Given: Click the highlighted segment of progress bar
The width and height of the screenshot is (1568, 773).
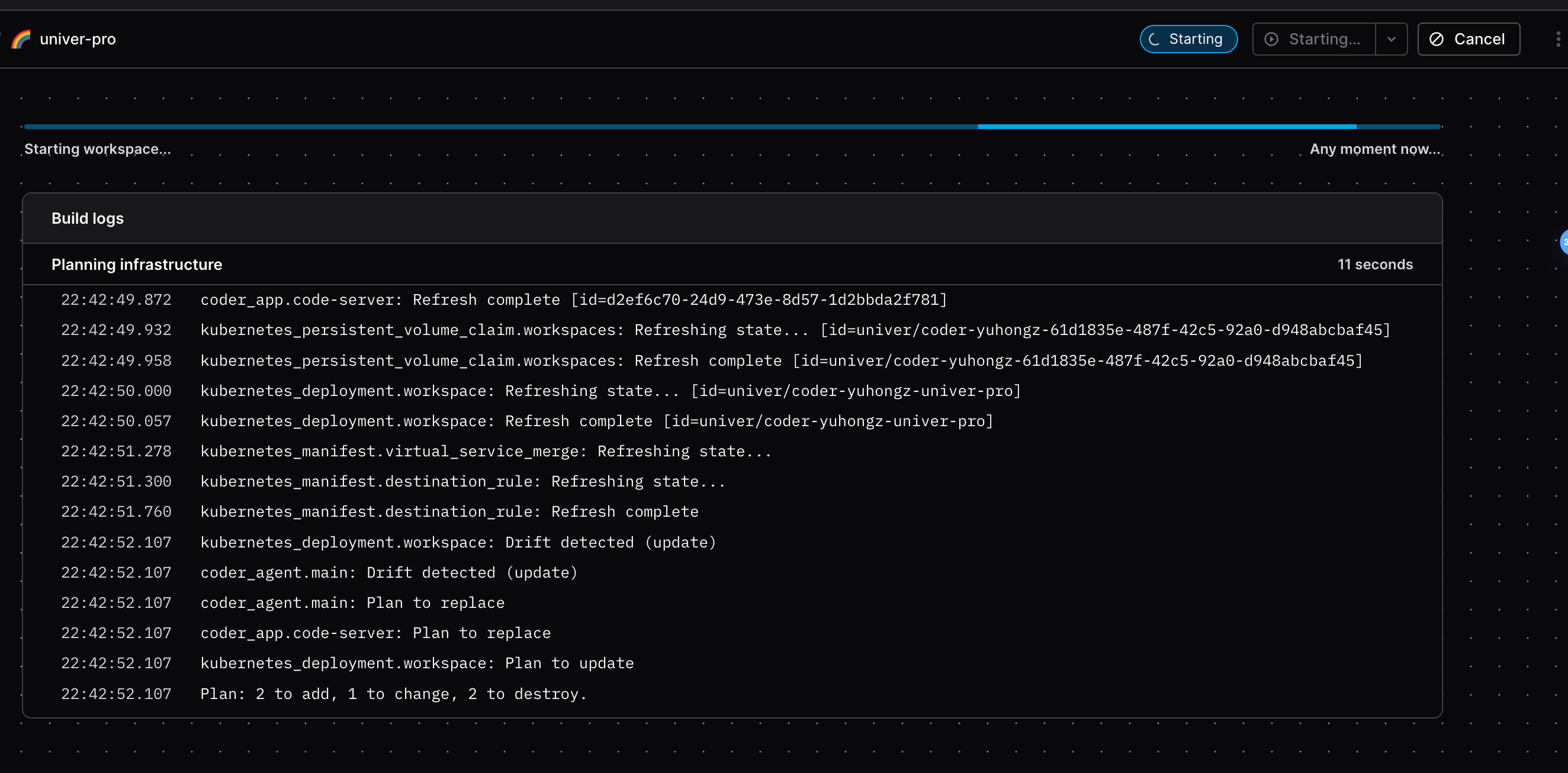Looking at the screenshot, I should point(1167,127).
